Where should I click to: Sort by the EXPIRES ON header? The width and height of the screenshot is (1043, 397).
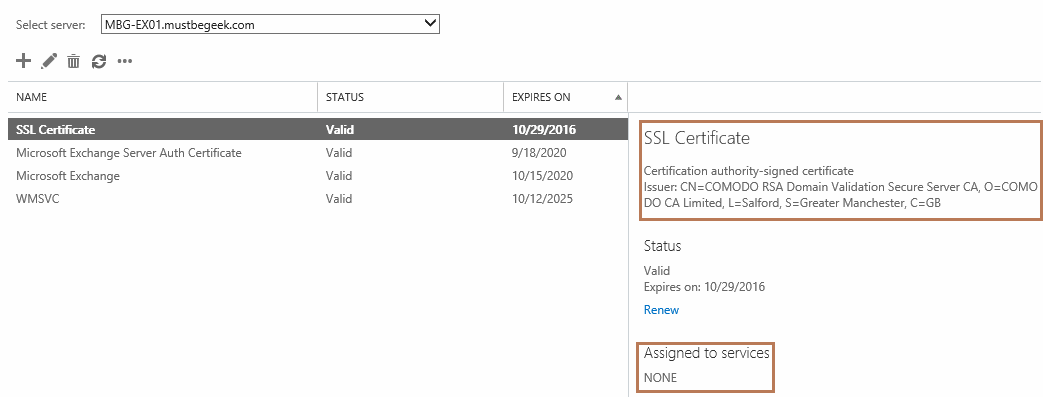tap(541, 97)
